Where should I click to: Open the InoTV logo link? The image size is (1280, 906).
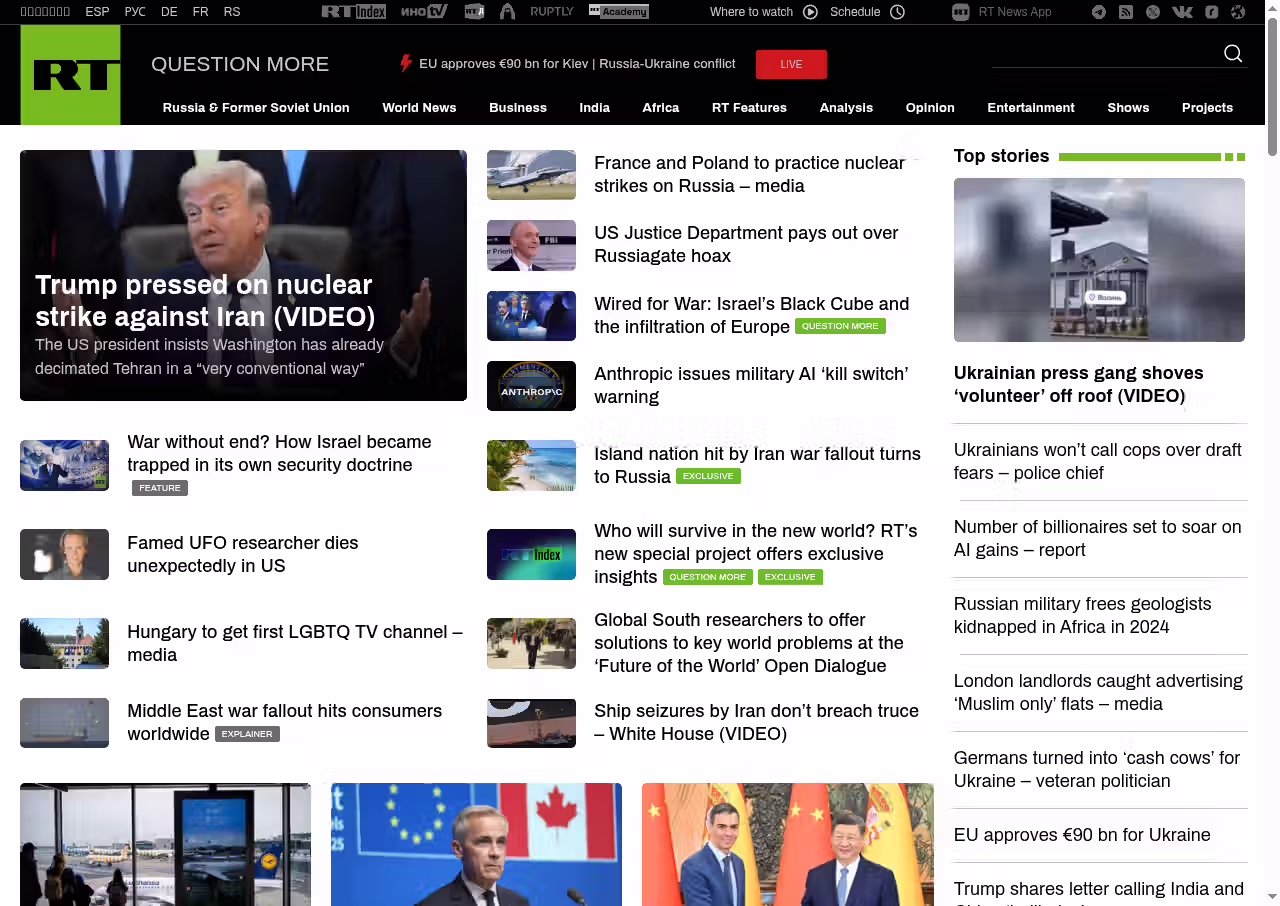(x=424, y=12)
